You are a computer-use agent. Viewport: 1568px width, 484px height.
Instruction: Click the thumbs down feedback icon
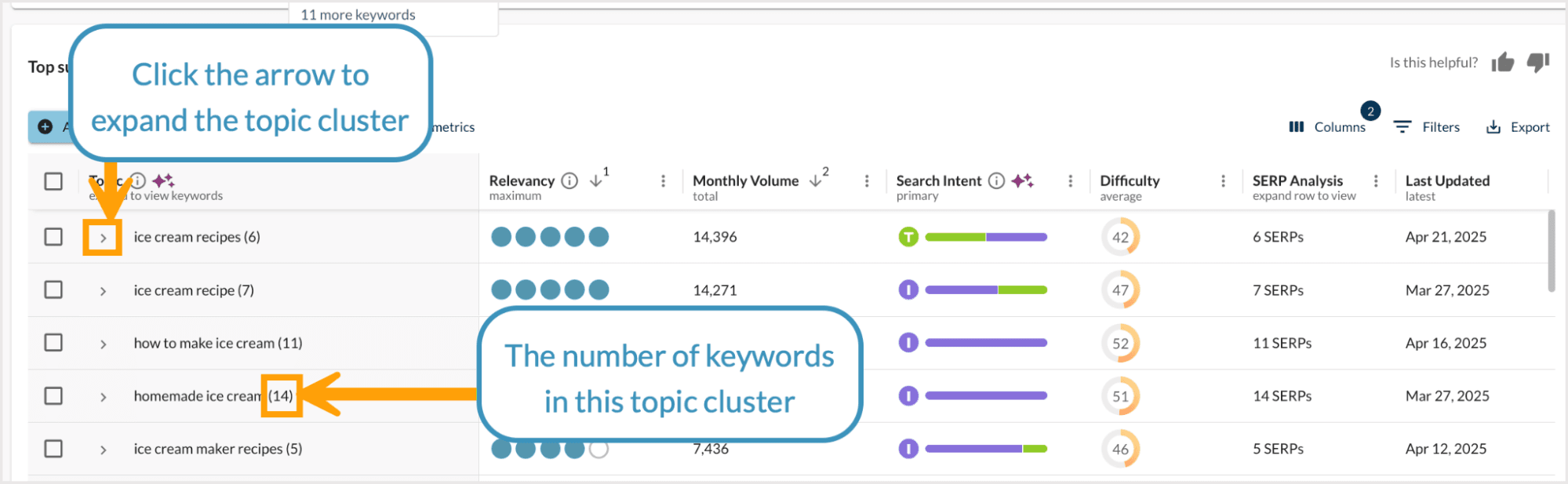(x=1538, y=62)
